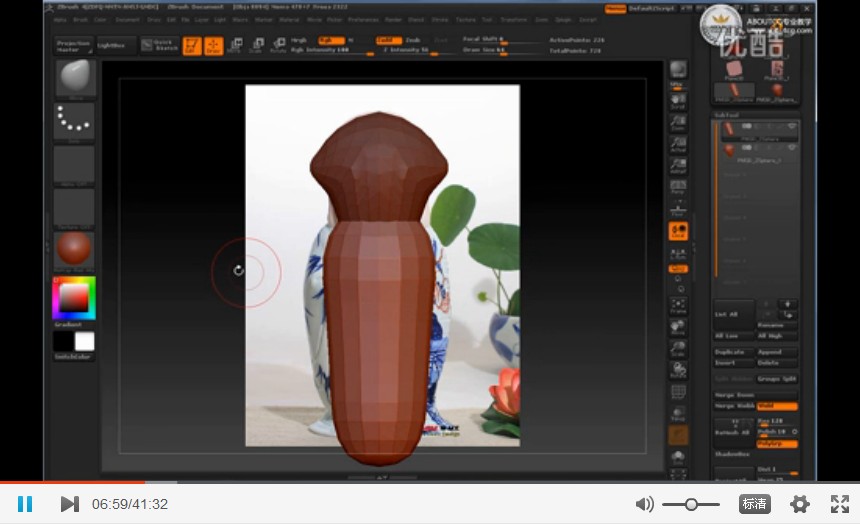The image size is (860, 524).
Task: Click the right shelf Rotate icon
Action: (x=678, y=370)
